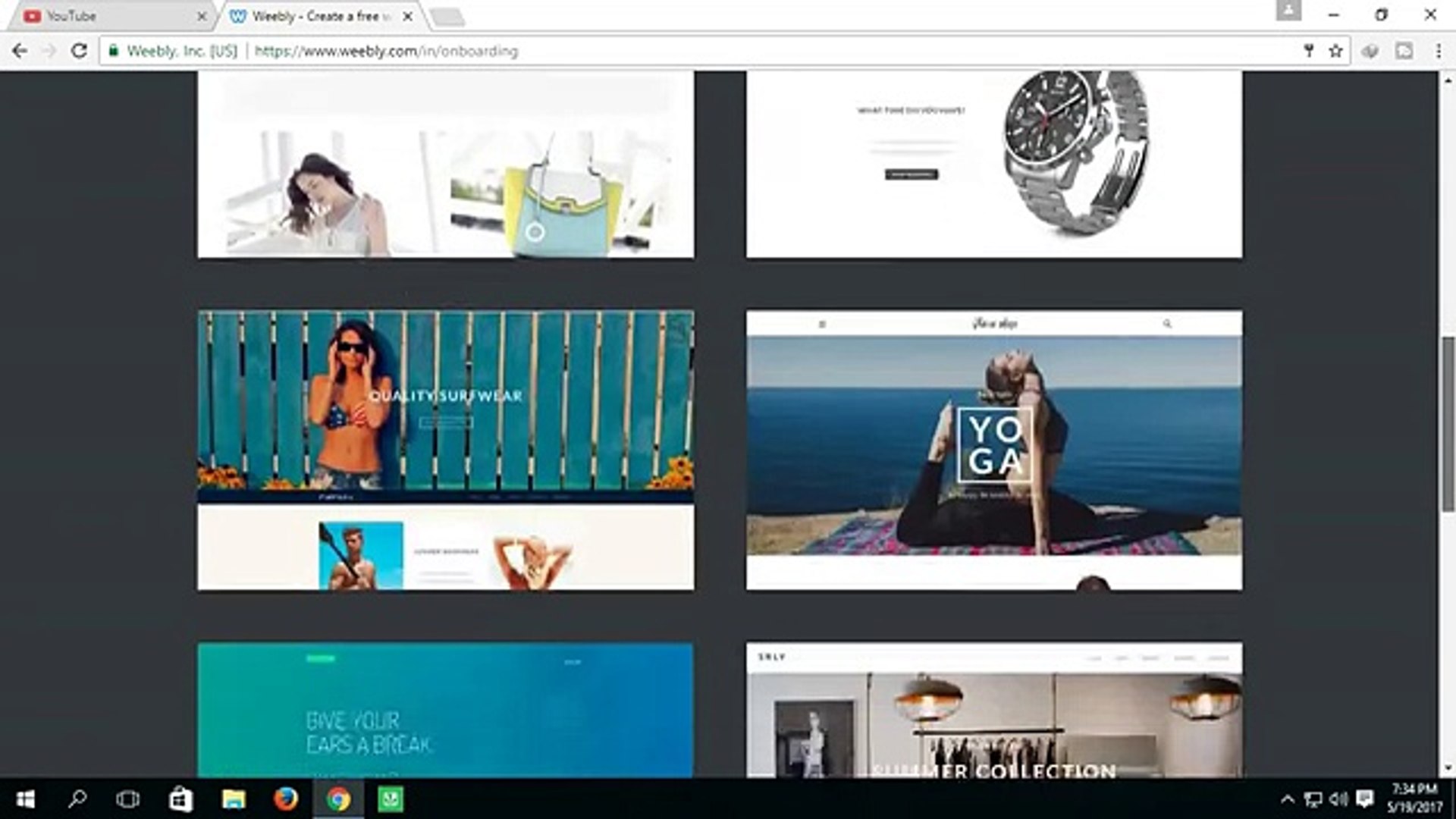Open the Chrome three-dot menu

click(1438, 51)
